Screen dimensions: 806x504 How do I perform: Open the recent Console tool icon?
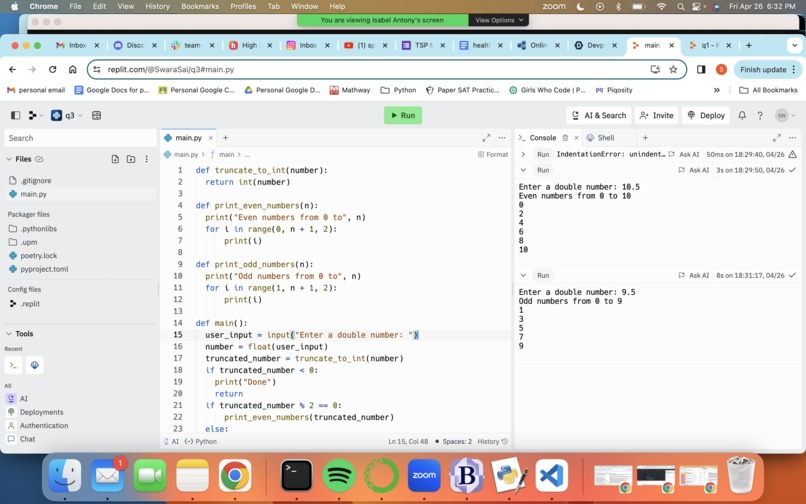point(13,365)
